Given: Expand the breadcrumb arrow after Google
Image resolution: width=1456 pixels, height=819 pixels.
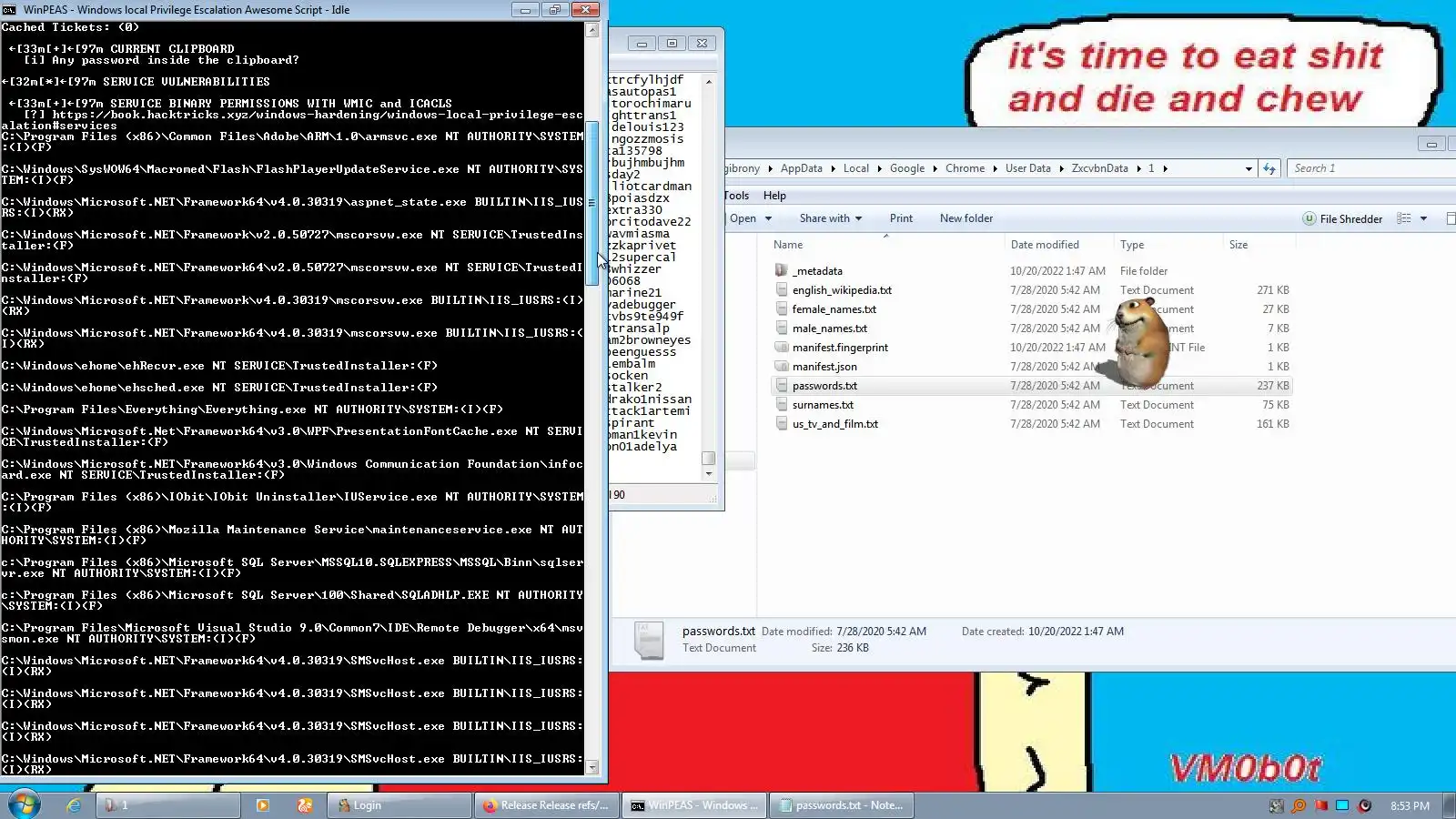Looking at the screenshot, I should (935, 168).
